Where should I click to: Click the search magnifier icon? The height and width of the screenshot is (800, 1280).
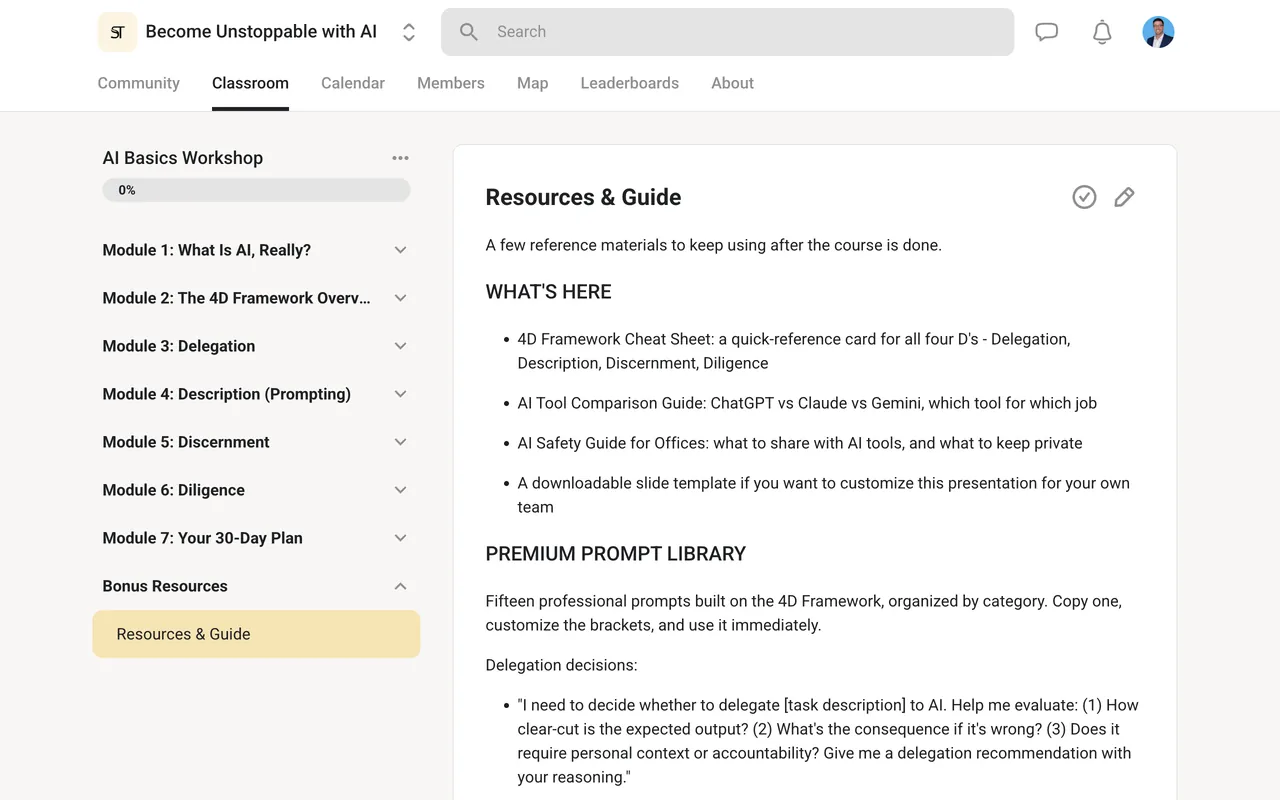click(x=469, y=32)
